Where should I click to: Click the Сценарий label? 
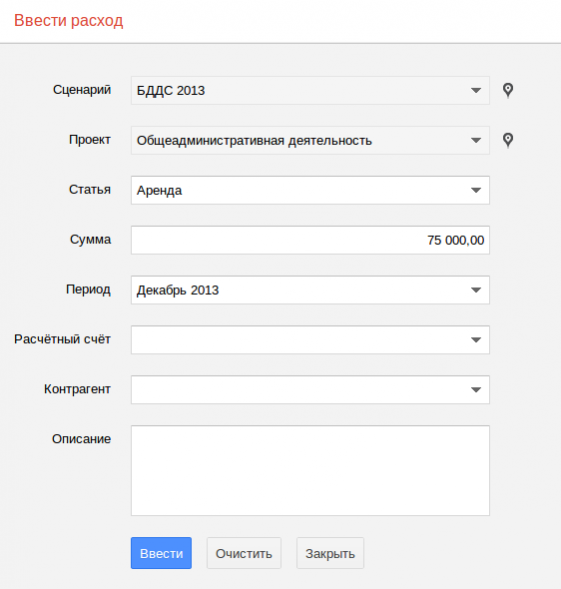82,90
